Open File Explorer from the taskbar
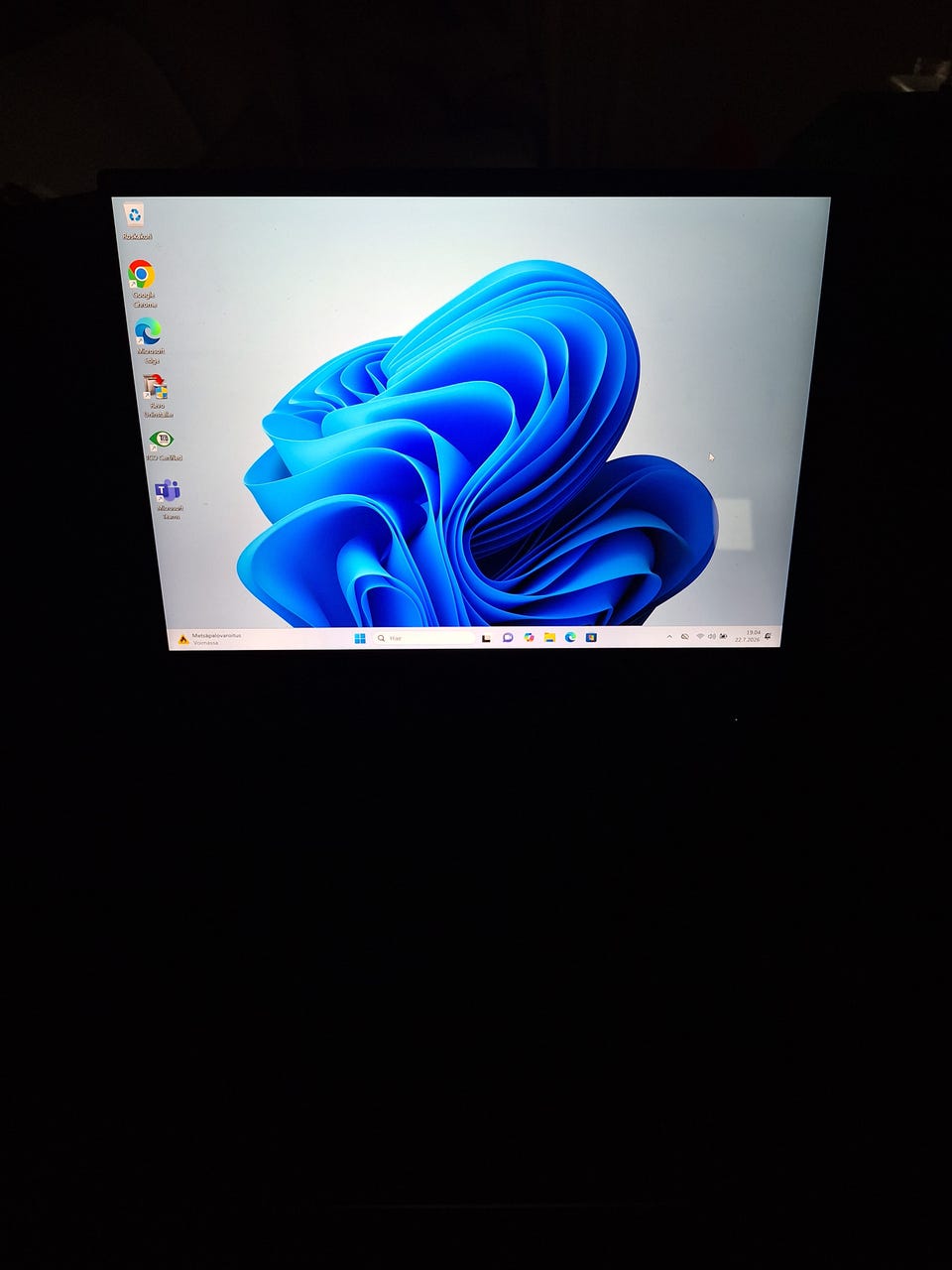Viewport: 952px width, 1270px height. (549, 637)
